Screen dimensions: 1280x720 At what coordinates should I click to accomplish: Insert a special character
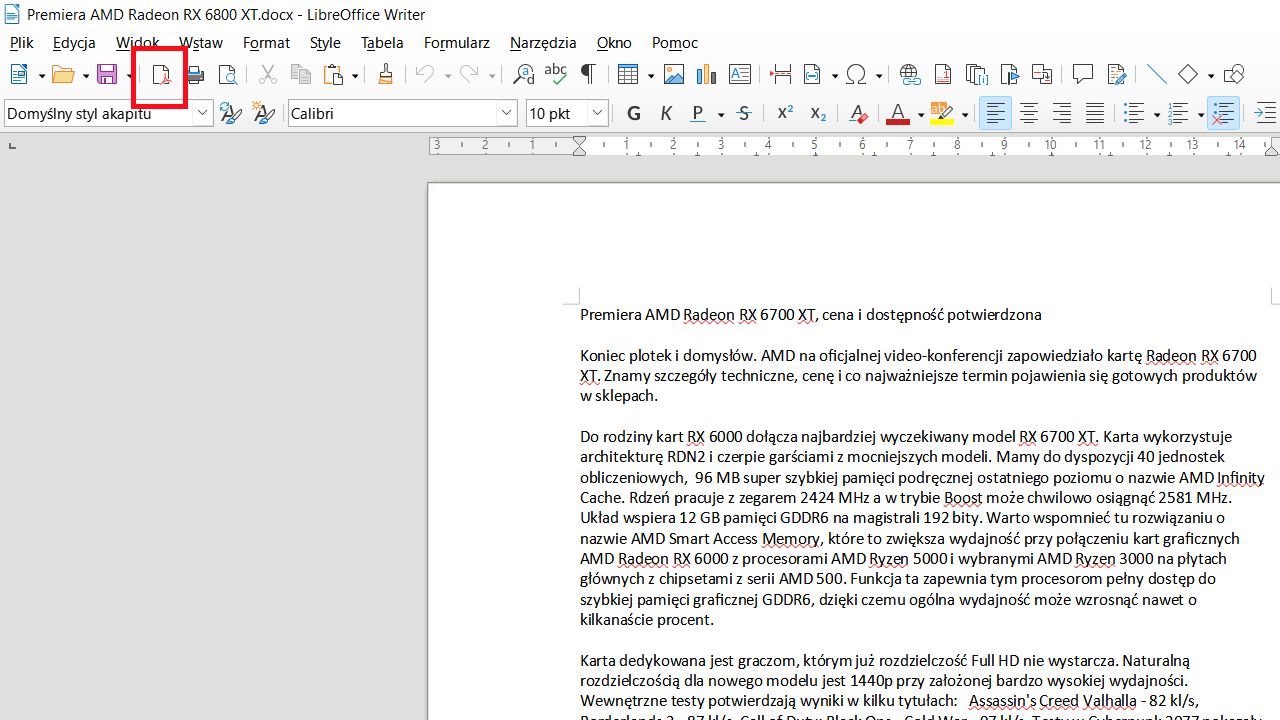[857, 75]
